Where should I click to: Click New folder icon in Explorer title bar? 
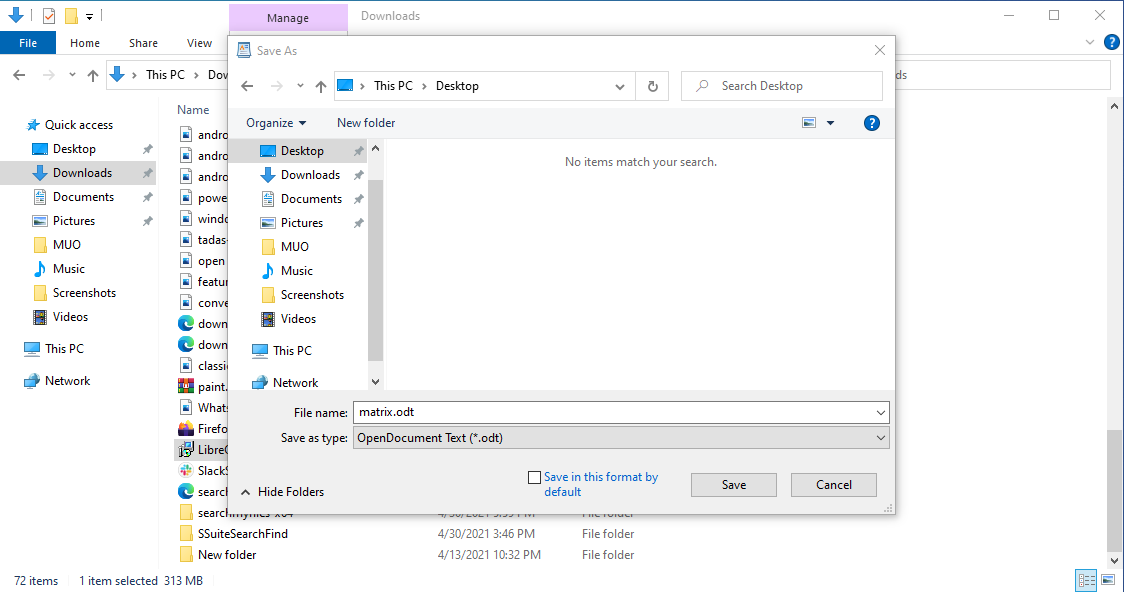(71, 16)
